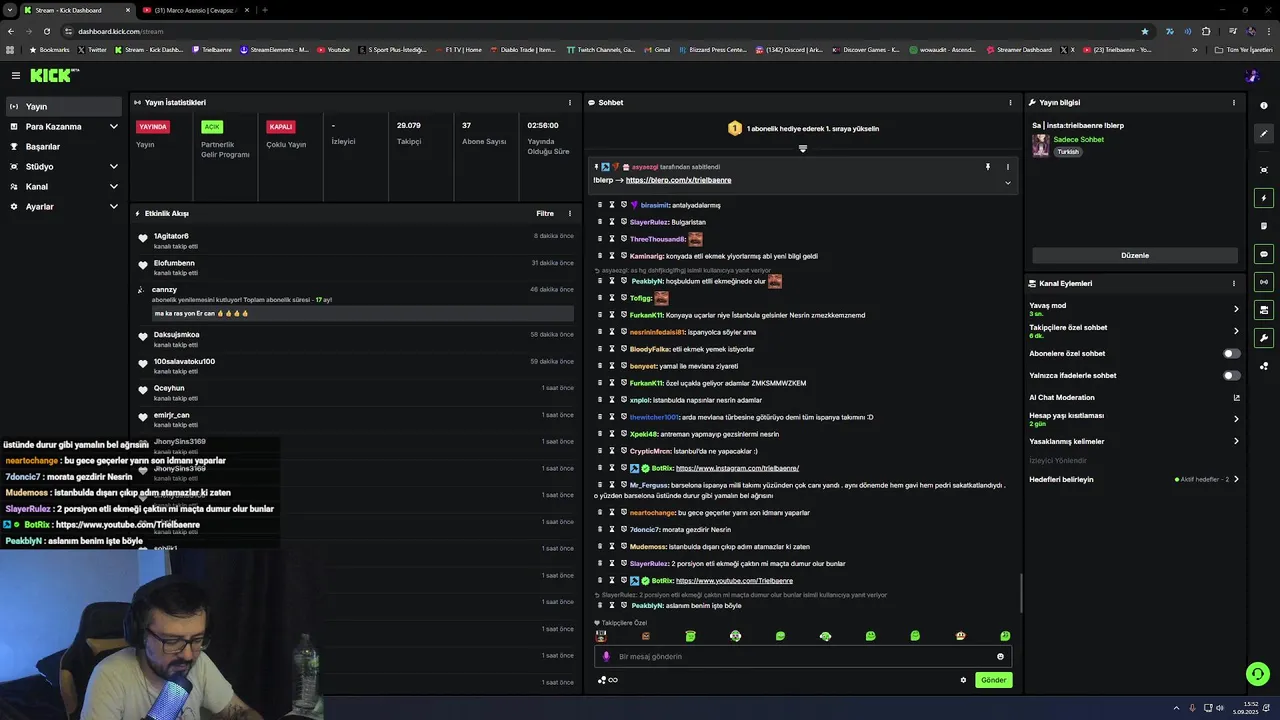Click the Gönder send button
Viewport: 1280px width, 720px height.
[993, 680]
